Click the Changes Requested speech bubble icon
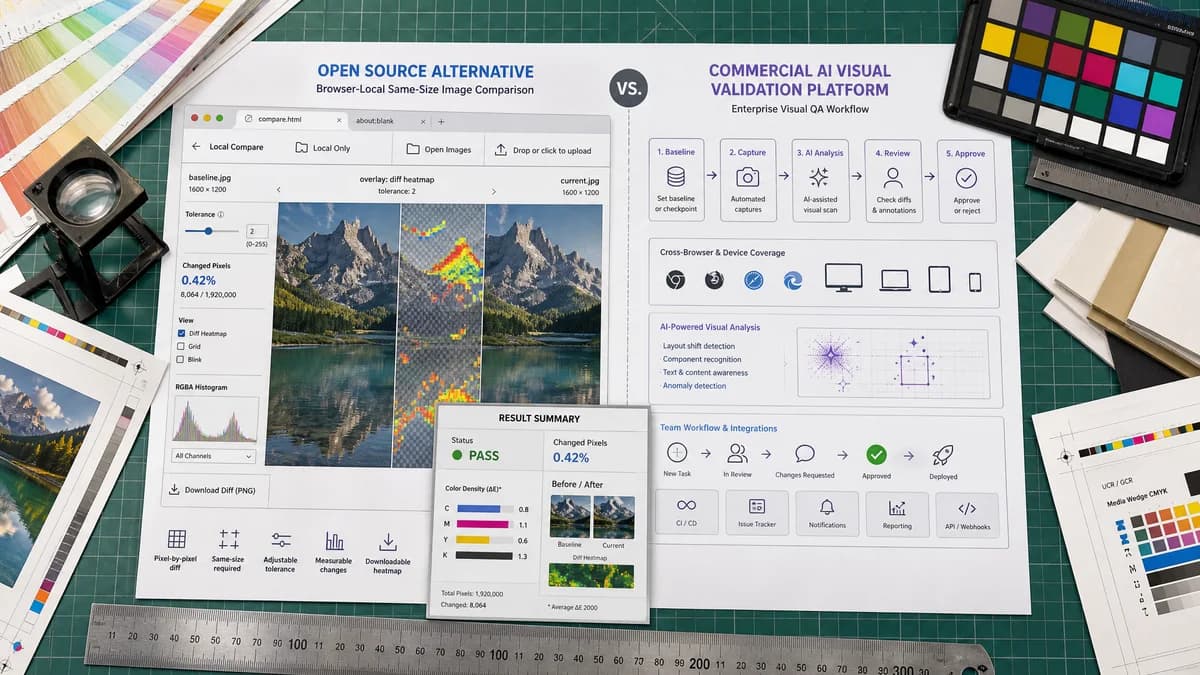The image size is (1200, 675). 804,454
